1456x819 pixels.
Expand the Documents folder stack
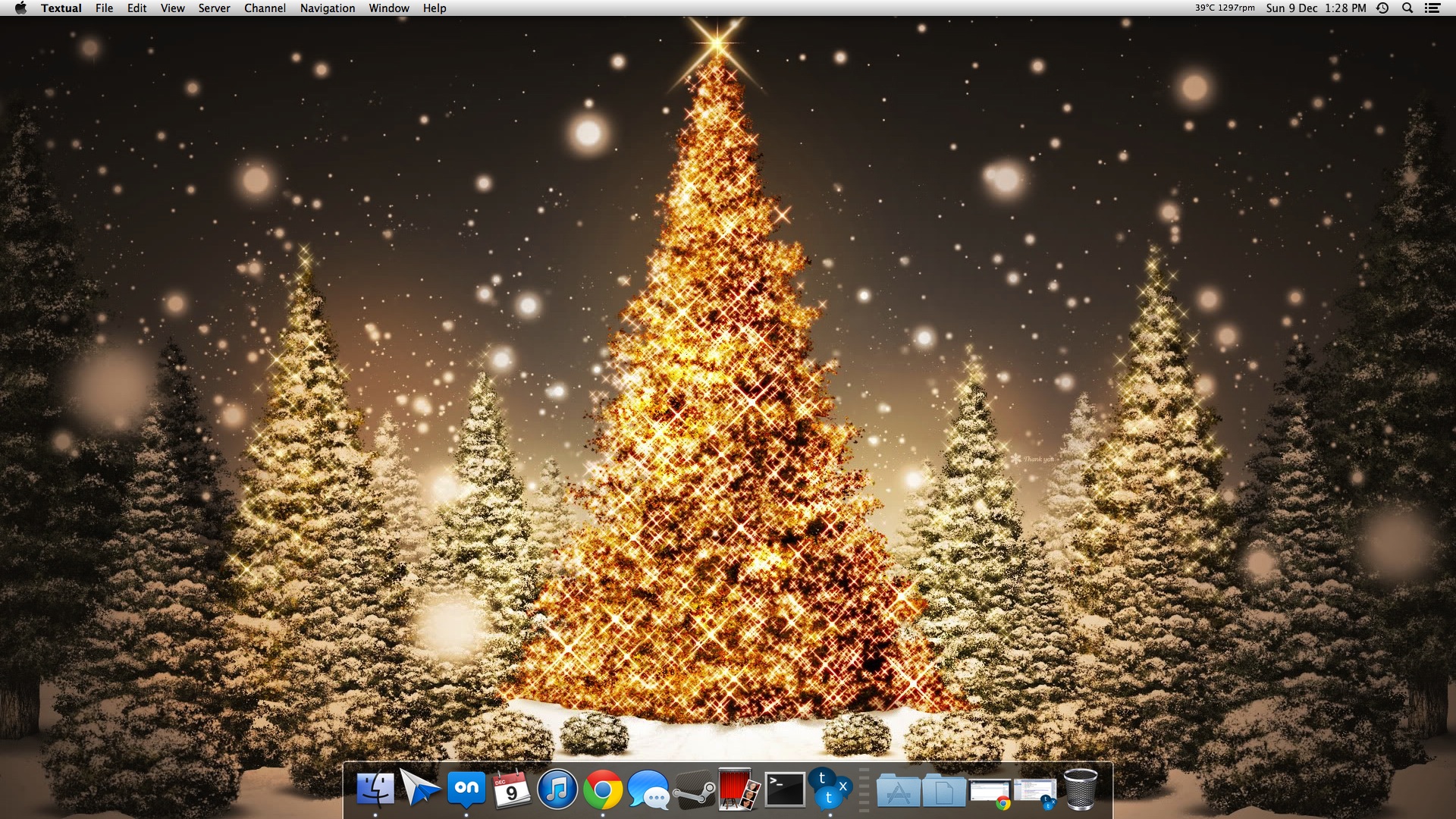point(943,791)
